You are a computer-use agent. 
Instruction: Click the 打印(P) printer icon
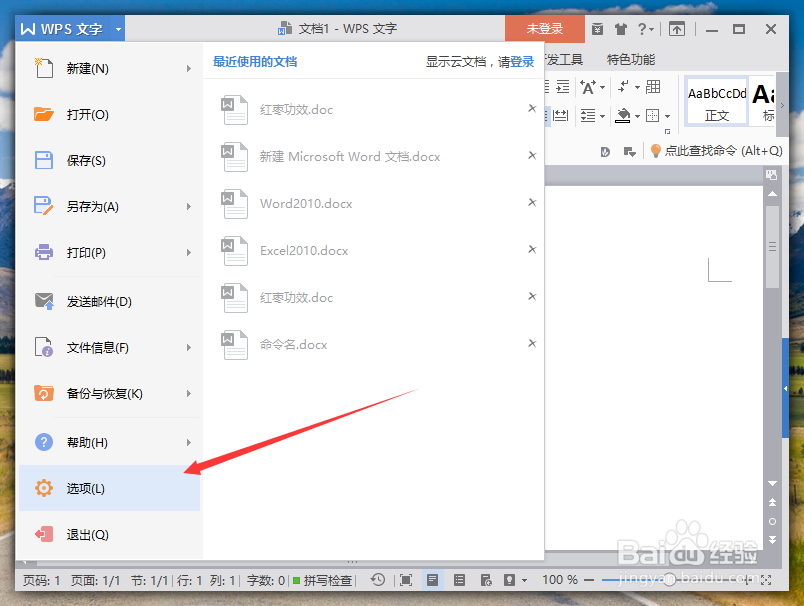44,252
